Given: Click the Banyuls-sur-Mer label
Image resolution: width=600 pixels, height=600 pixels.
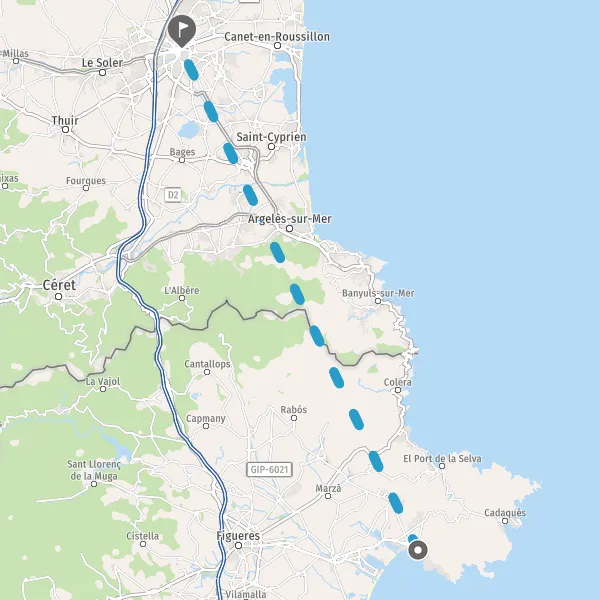Looking at the screenshot, I should click(x=378, y=293).
